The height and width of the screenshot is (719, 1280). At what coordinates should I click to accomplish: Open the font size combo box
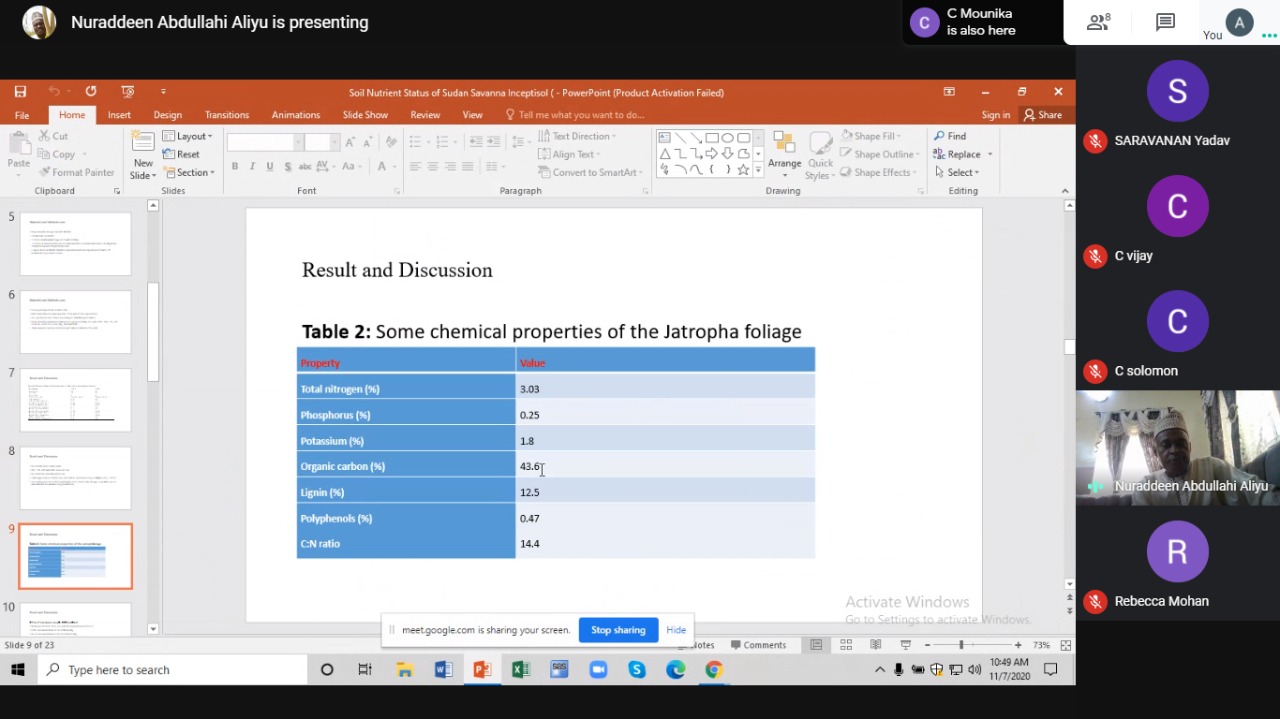pos(320,141)
